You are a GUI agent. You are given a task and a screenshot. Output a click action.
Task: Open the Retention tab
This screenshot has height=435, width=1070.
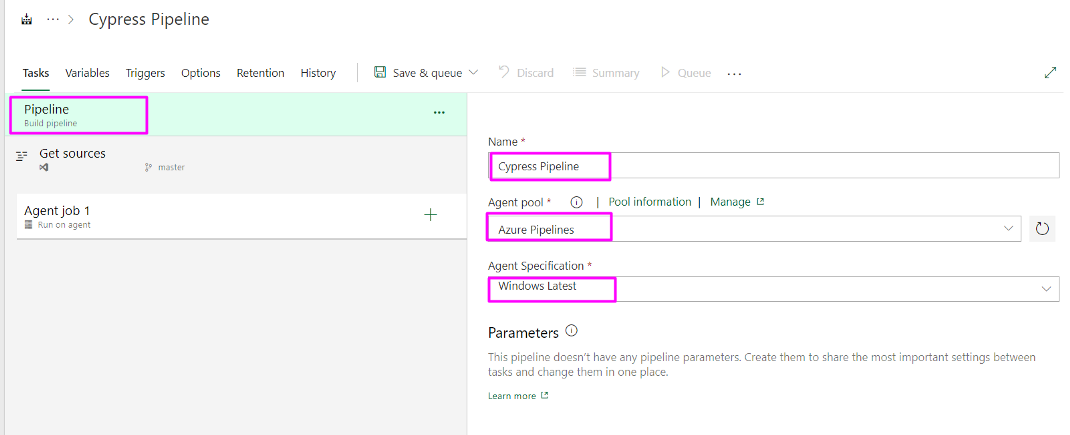[260, 73]
